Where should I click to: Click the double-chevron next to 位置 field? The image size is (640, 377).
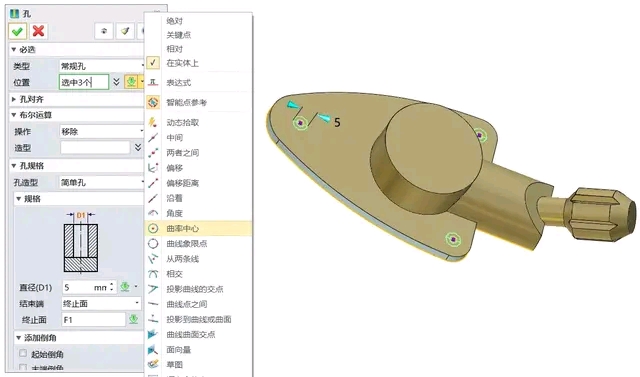[116, 82]
